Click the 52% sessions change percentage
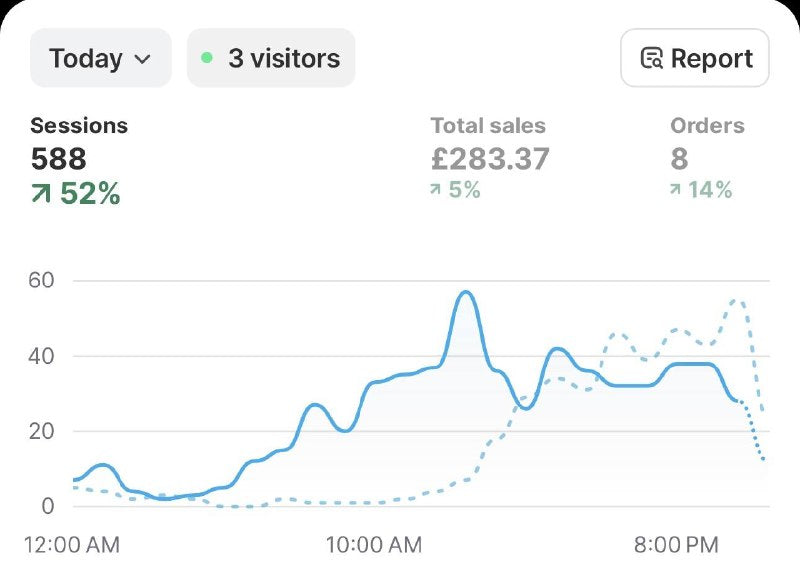The height and width of the screenshot is (572, 800). click(x=90, y=194)
